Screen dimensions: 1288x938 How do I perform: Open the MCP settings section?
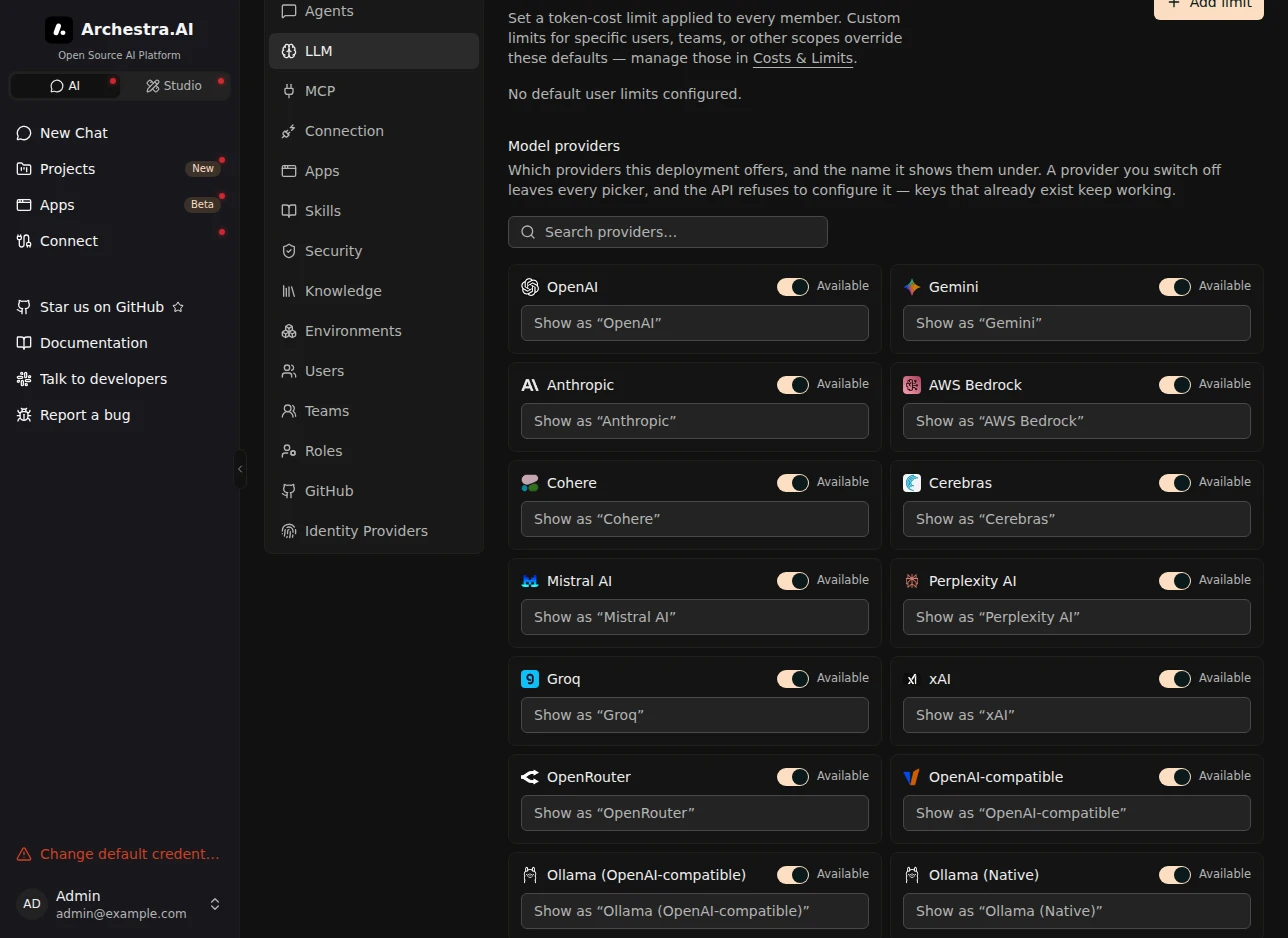[x=374, y=91]
